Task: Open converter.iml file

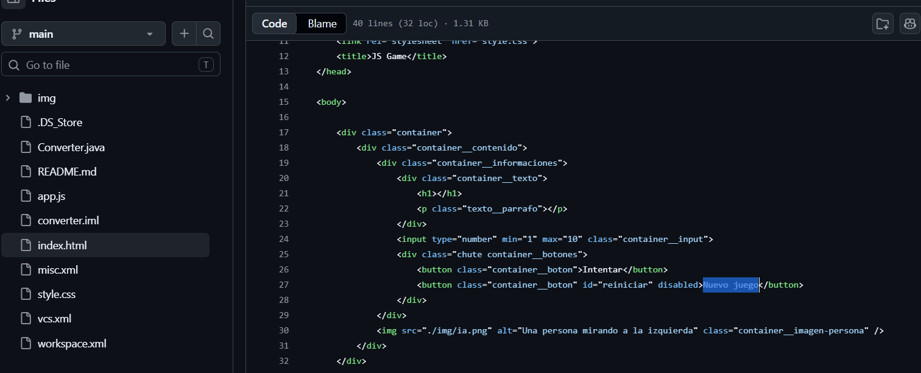Action: click(x=68, y=221)
